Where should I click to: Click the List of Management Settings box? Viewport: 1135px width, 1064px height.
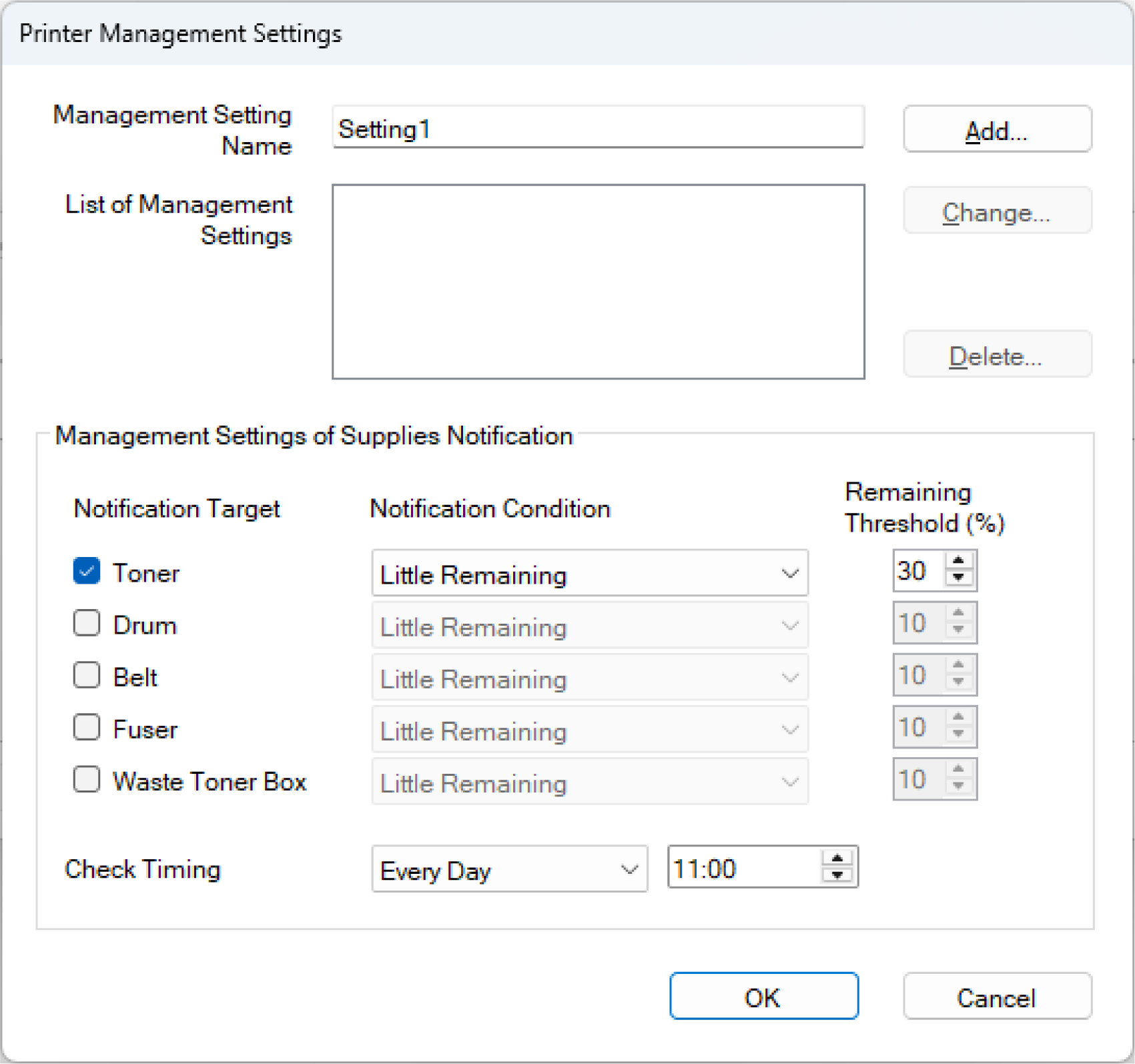point(598,282)
